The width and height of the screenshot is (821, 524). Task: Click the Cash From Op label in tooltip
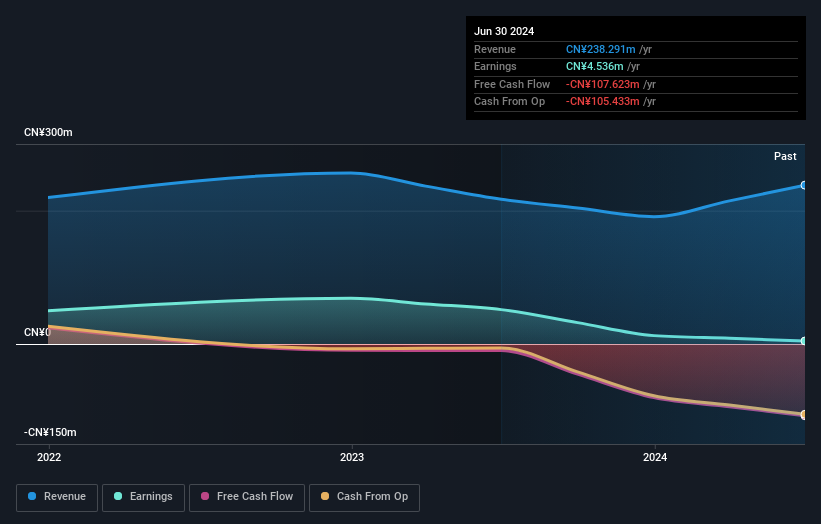(509, 102)
